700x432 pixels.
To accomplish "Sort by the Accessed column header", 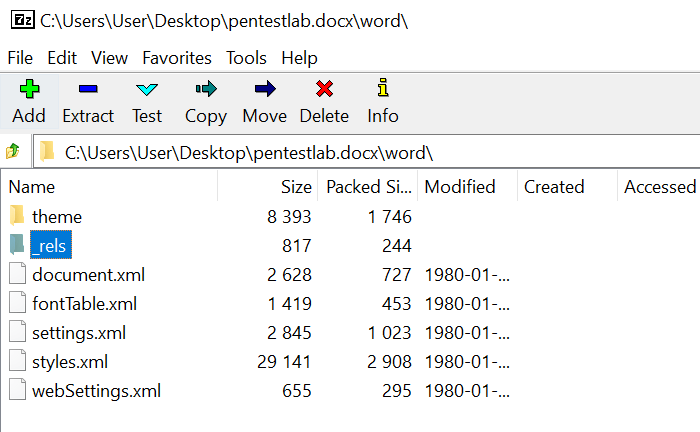I will [659, 187].
